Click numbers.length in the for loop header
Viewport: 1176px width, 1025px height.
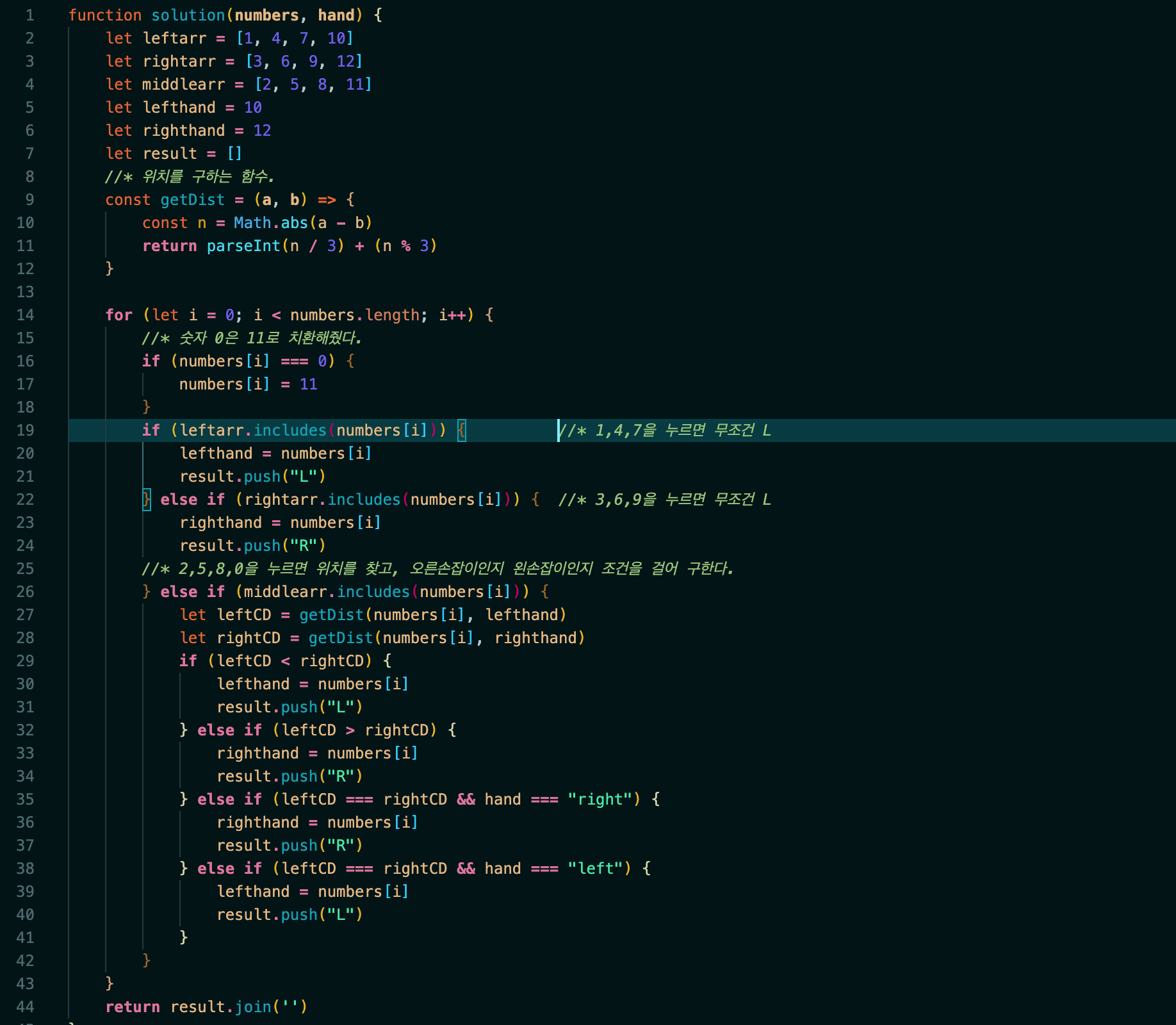click(354, 315)
